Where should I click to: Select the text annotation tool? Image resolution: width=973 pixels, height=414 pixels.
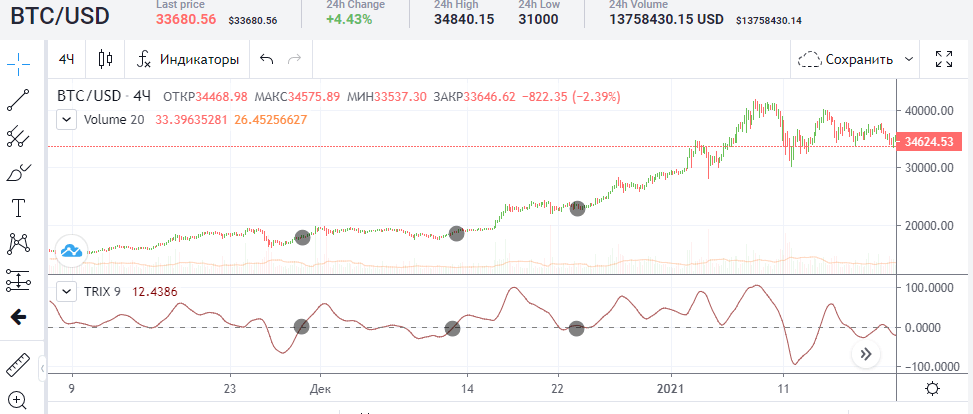click(18, 208)
